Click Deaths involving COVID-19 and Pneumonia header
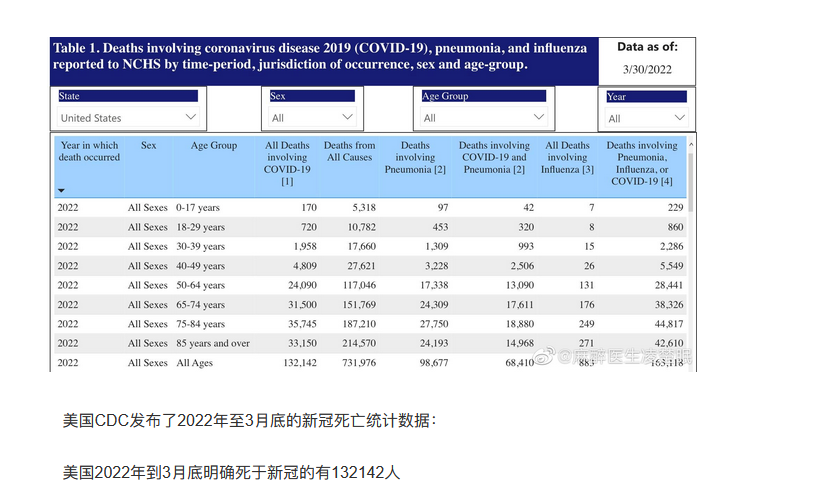This screenshot has height=501, width=818. pos(494,157)
